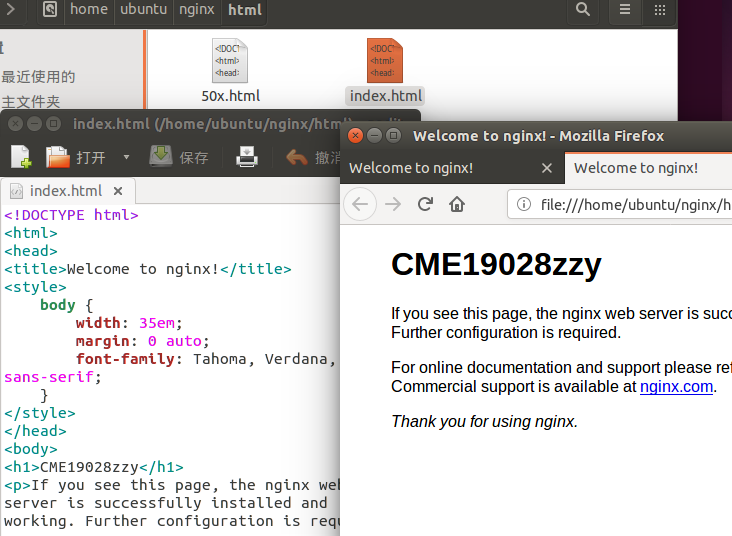Click the 打开 open file button in gedit

pyautogui.click(x=76, y=157)
